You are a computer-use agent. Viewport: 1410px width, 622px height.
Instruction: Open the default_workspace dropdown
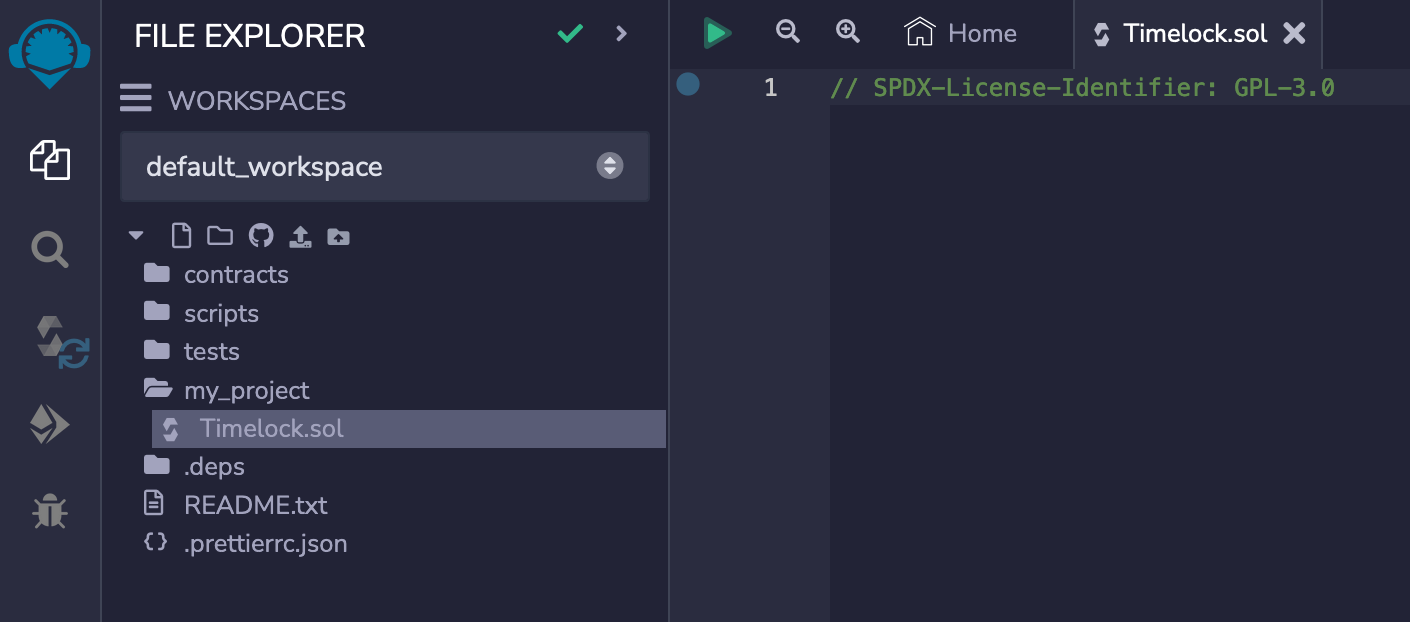pos(385,166)
